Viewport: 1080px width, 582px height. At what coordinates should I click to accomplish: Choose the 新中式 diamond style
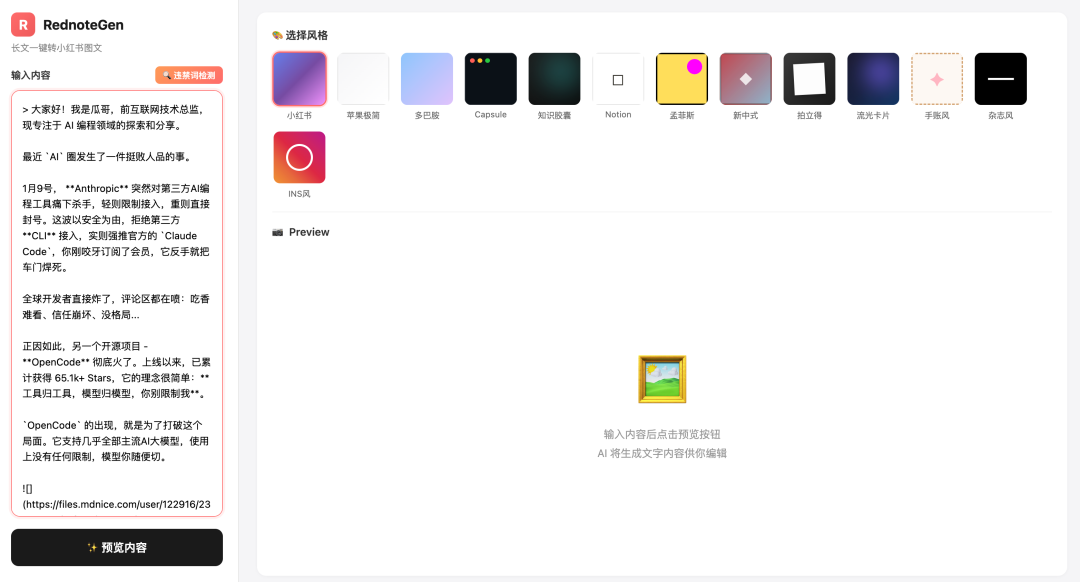point(745,79)
